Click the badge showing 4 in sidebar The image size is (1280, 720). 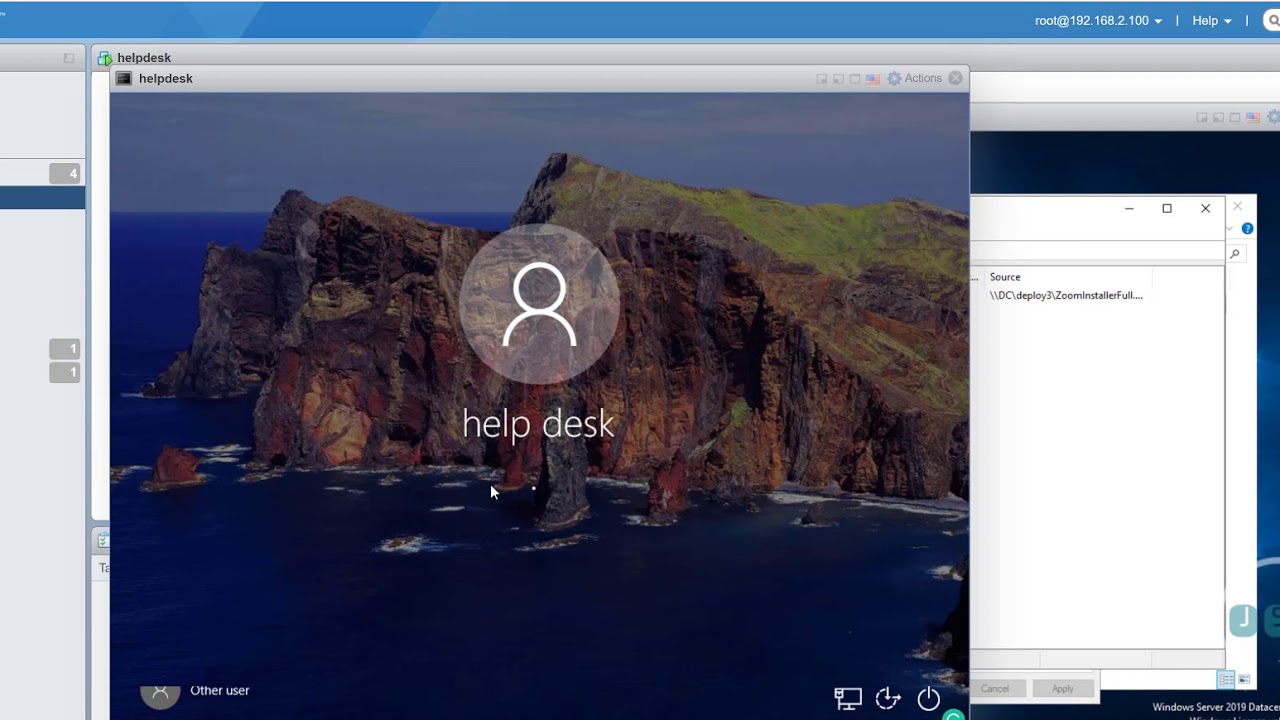[65, 174]
